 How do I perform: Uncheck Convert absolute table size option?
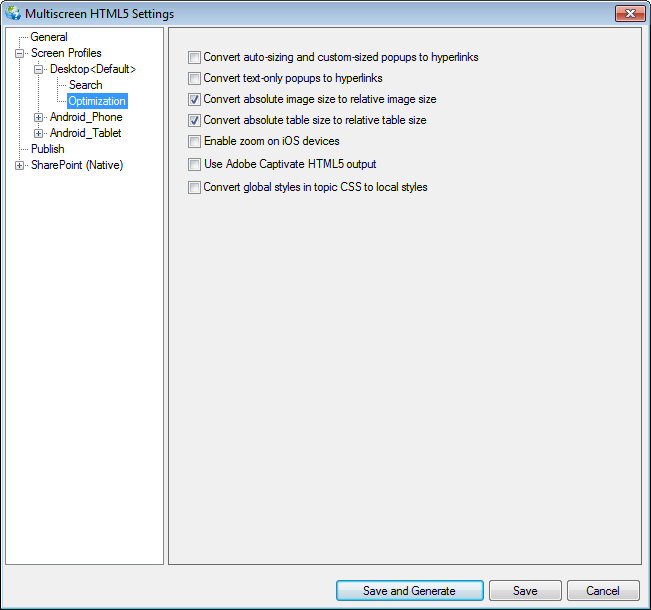click(195, 120)
